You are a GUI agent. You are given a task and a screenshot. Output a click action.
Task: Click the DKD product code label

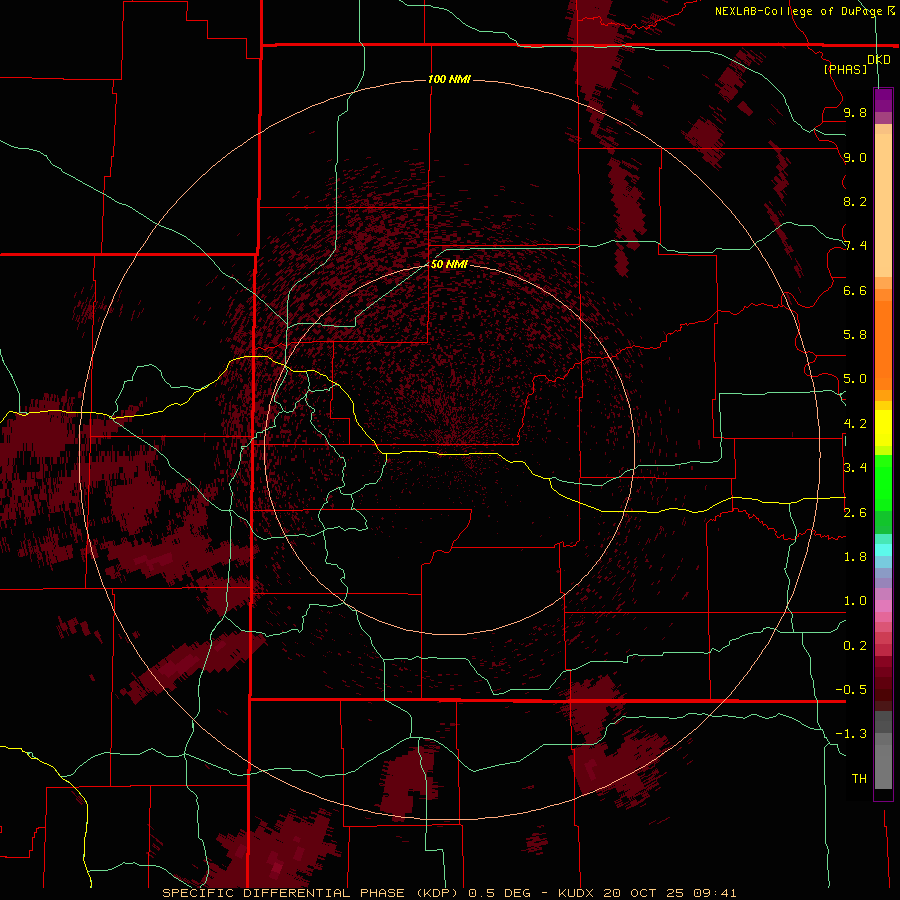pos(879,60)
